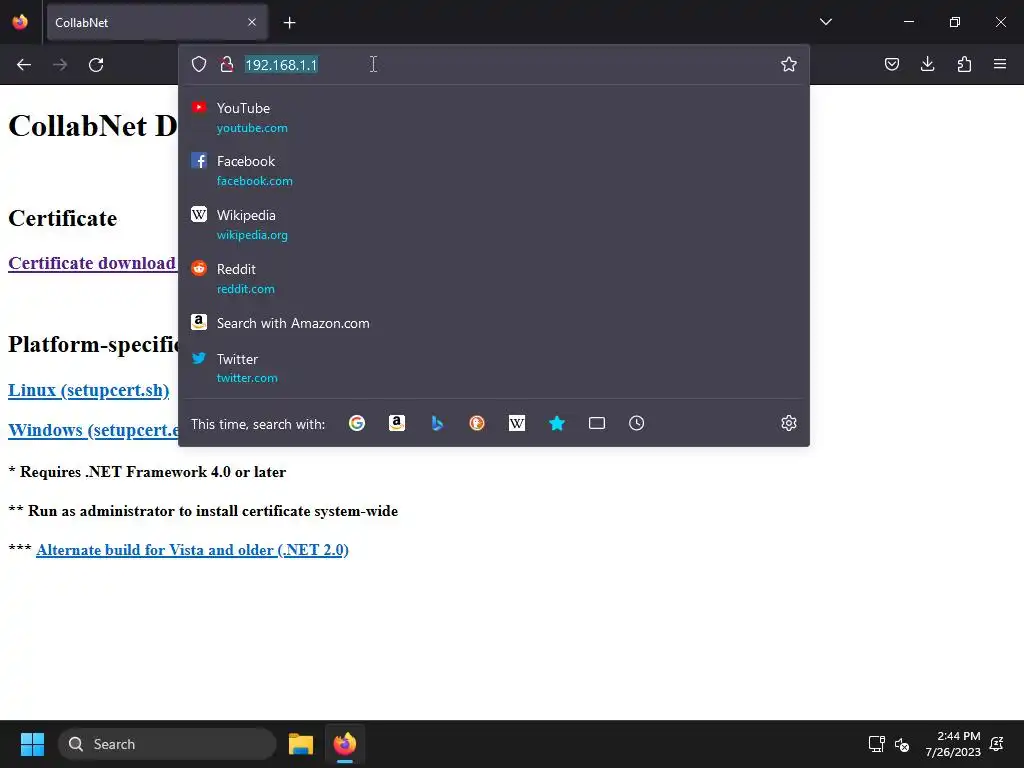Open muted volume tray icon
Viewport: 1024px width, 768px height.
902,744
